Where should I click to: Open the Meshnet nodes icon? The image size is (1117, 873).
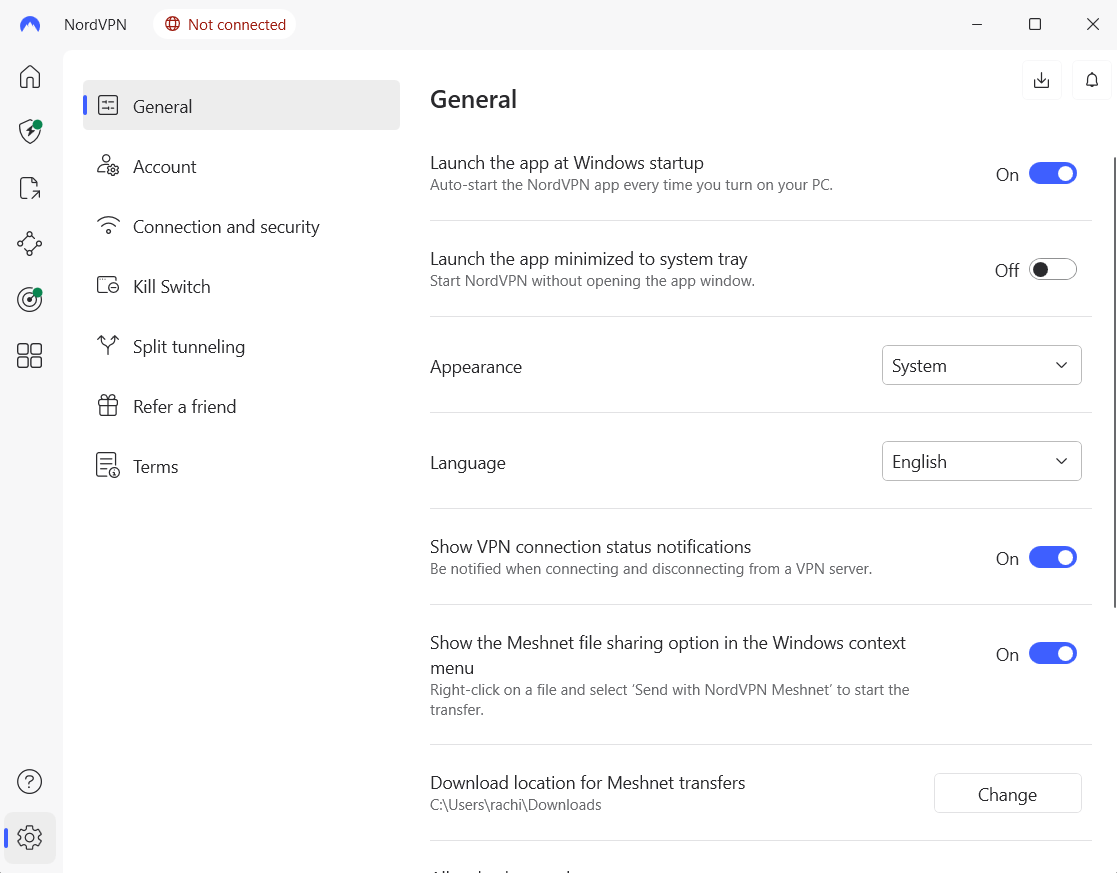30,243
